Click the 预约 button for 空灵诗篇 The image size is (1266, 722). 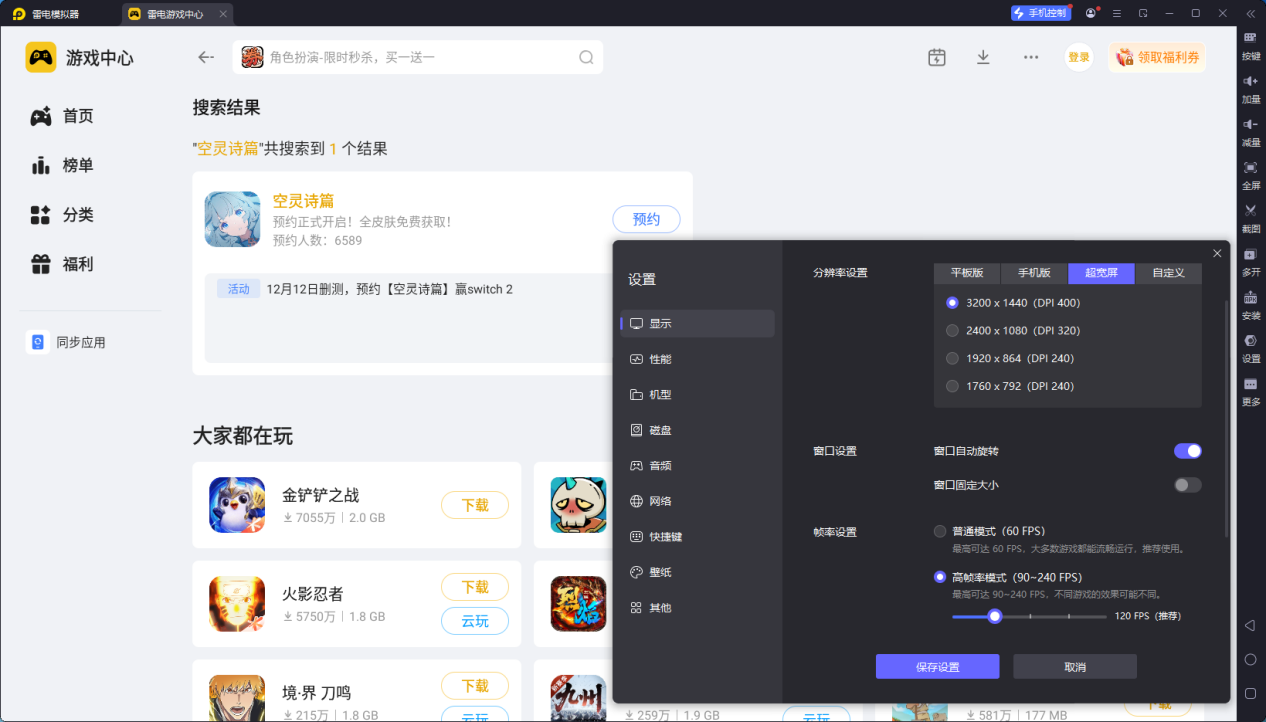[x=646, y=219]
